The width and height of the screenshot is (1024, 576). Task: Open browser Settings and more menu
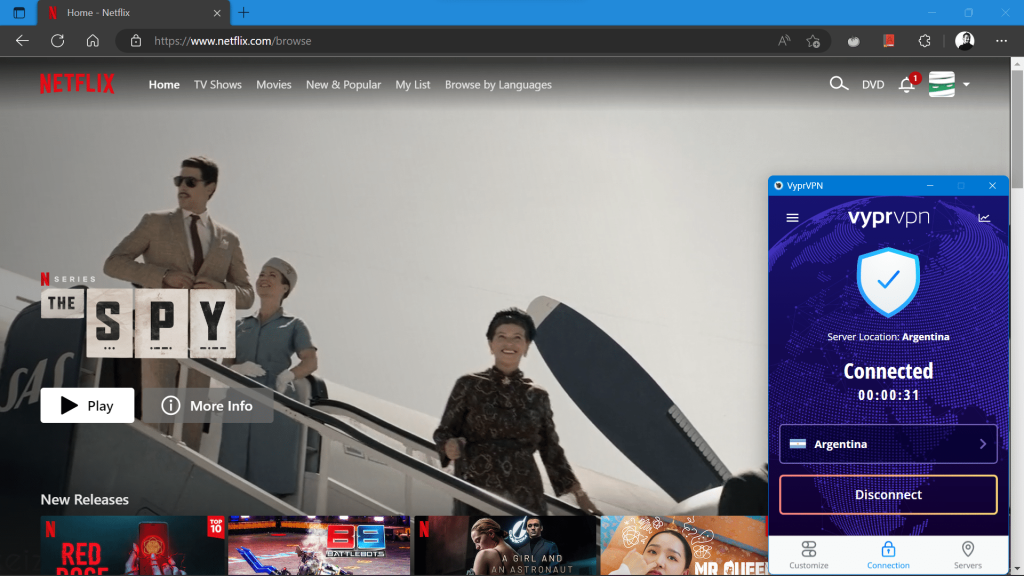click(1001, 40)
